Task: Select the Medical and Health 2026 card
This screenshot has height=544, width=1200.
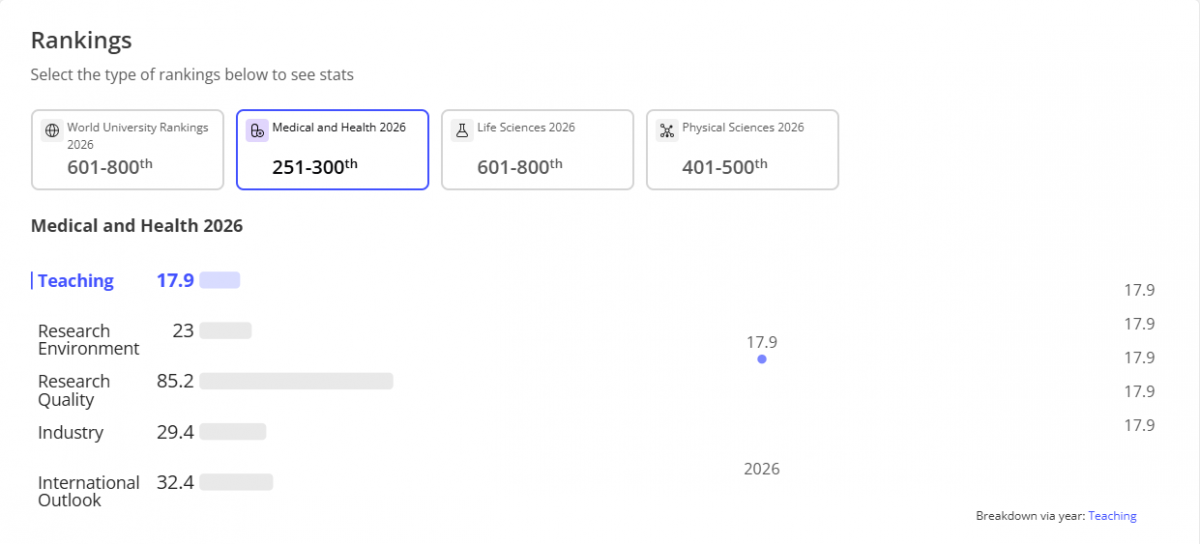Action: point(332,149)
